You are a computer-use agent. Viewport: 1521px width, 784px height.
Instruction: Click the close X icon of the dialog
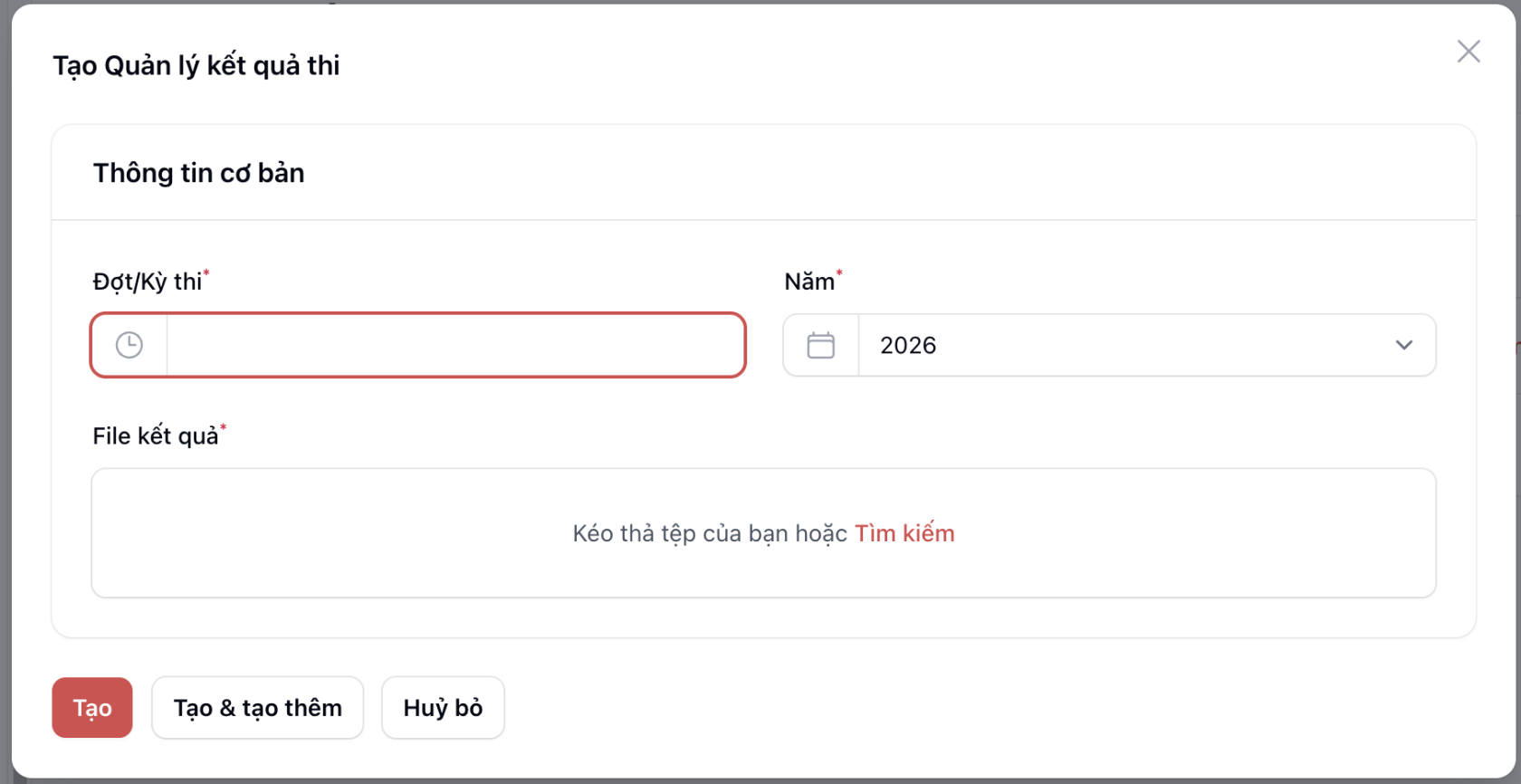click(x=1468, y=52)
